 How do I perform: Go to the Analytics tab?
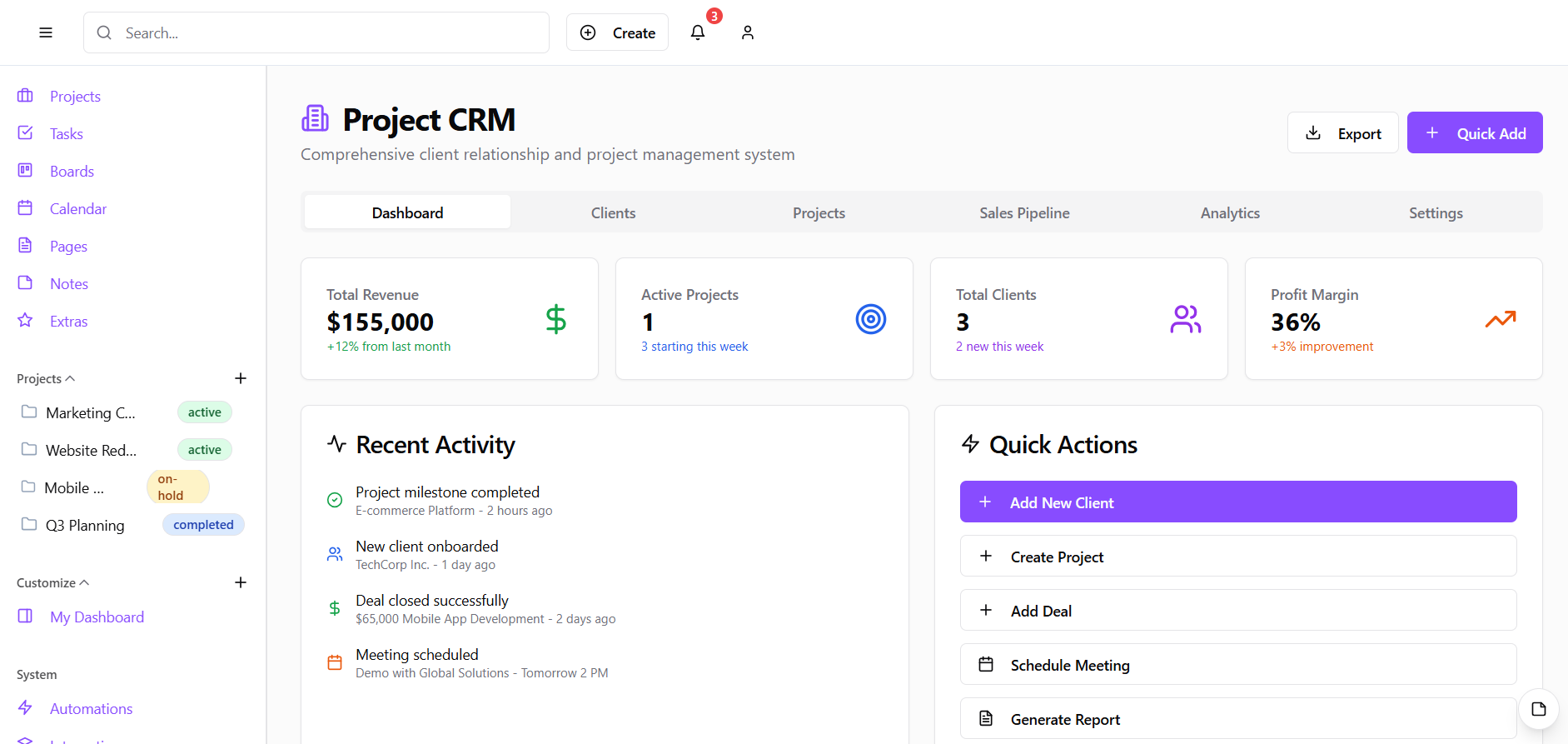point(1230,212)
